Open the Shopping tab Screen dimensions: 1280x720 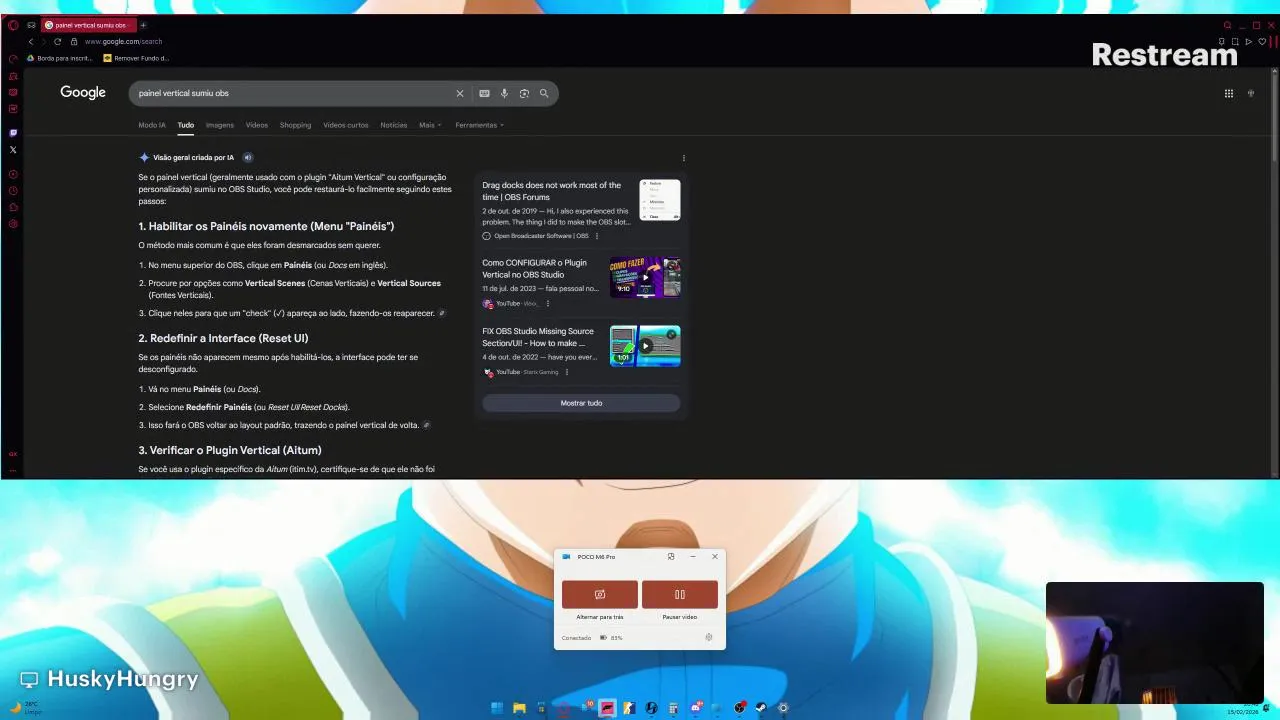pyautogui.click(x=295, y=125)
